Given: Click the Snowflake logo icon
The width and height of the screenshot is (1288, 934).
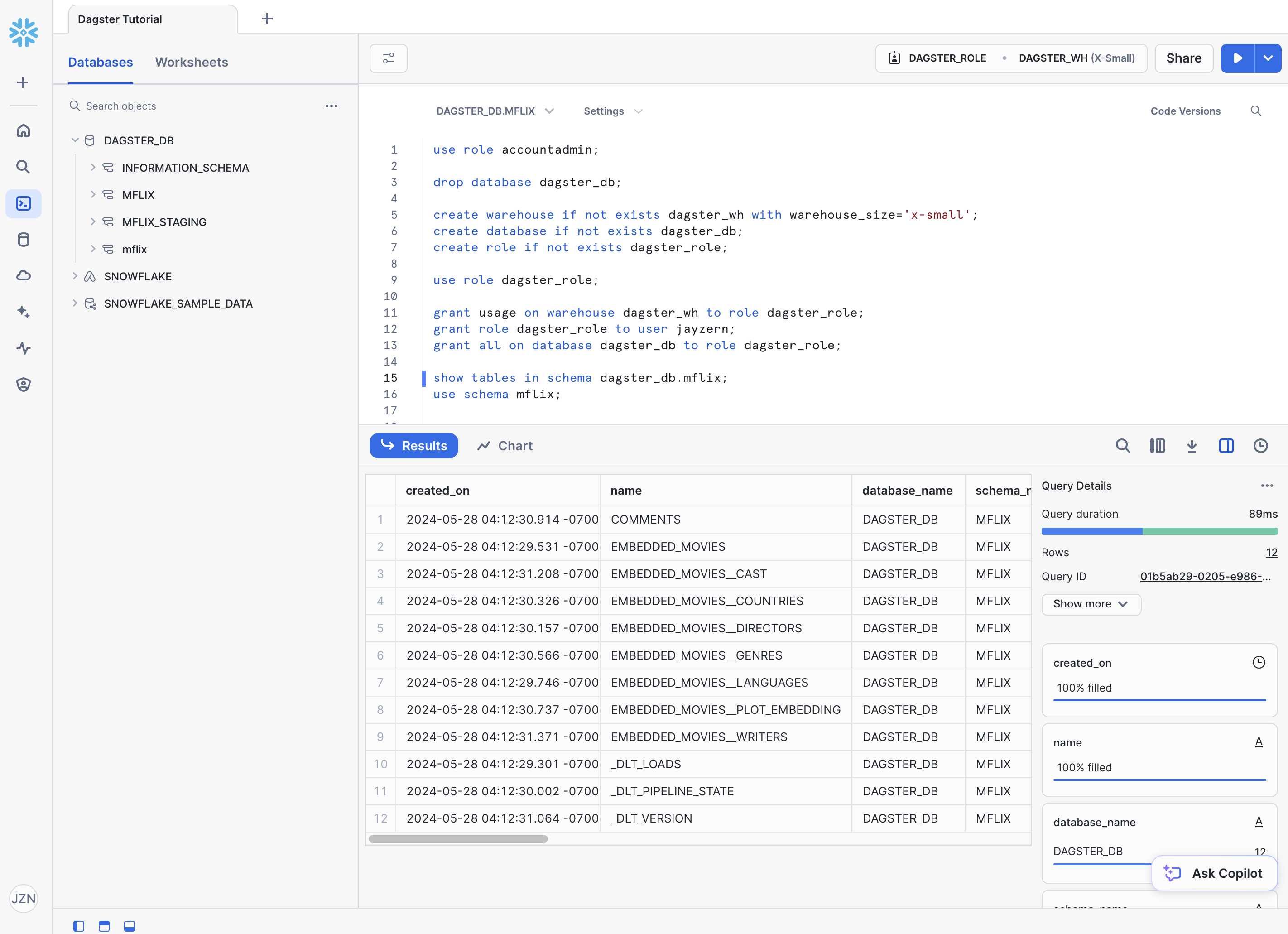Looking at the screenshot, I should tap(23, 32).
